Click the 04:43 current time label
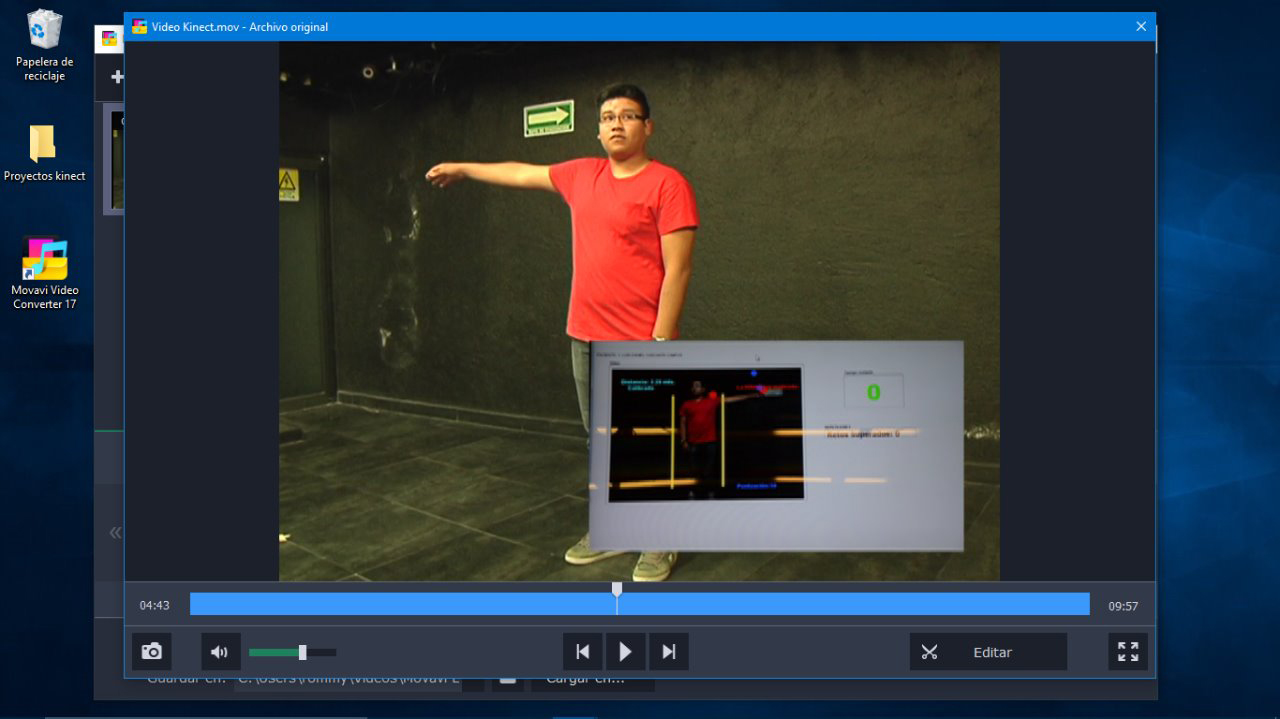1280x719 pixels. [x=154, y=606]
